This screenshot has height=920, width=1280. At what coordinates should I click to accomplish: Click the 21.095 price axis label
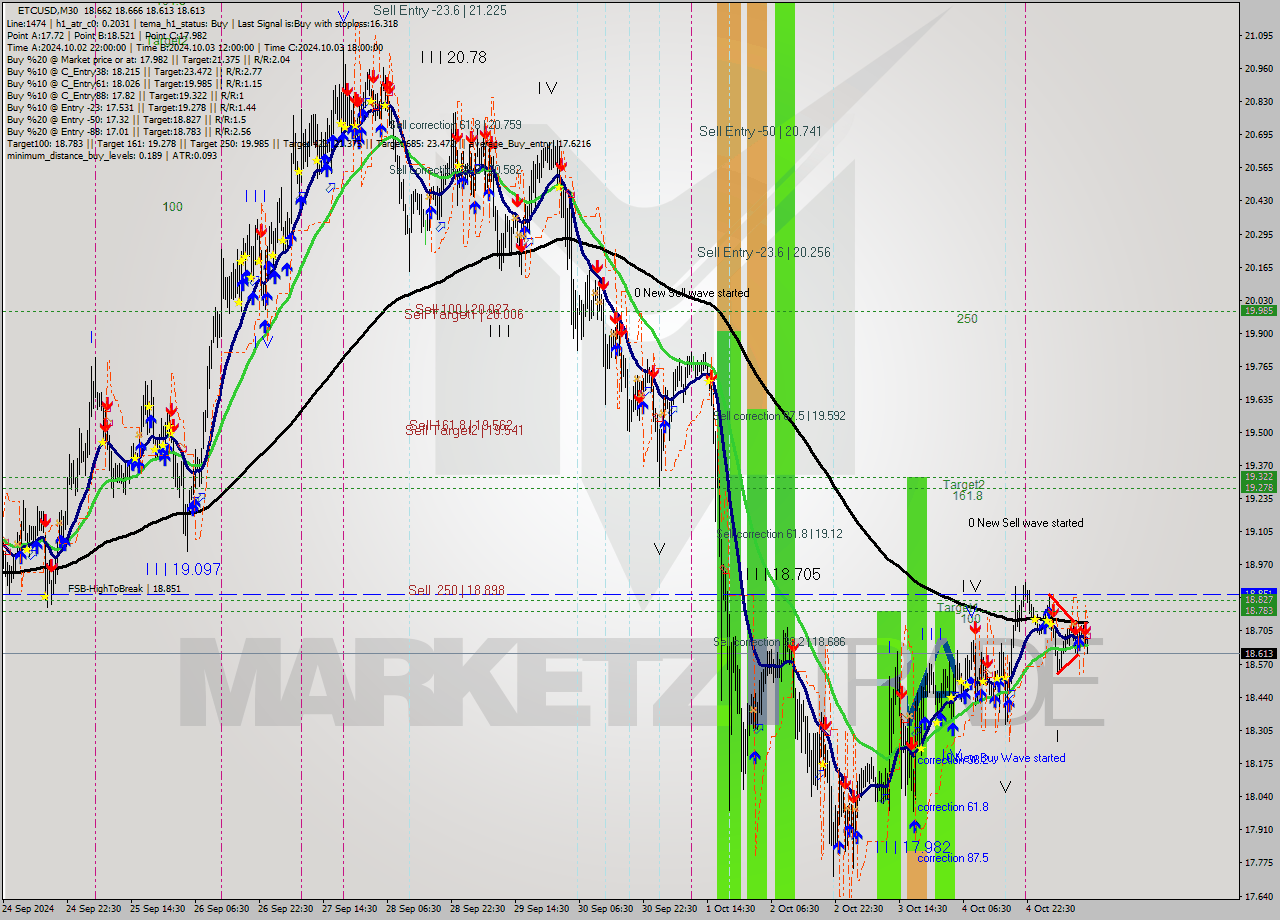(x=1258, y=36)
